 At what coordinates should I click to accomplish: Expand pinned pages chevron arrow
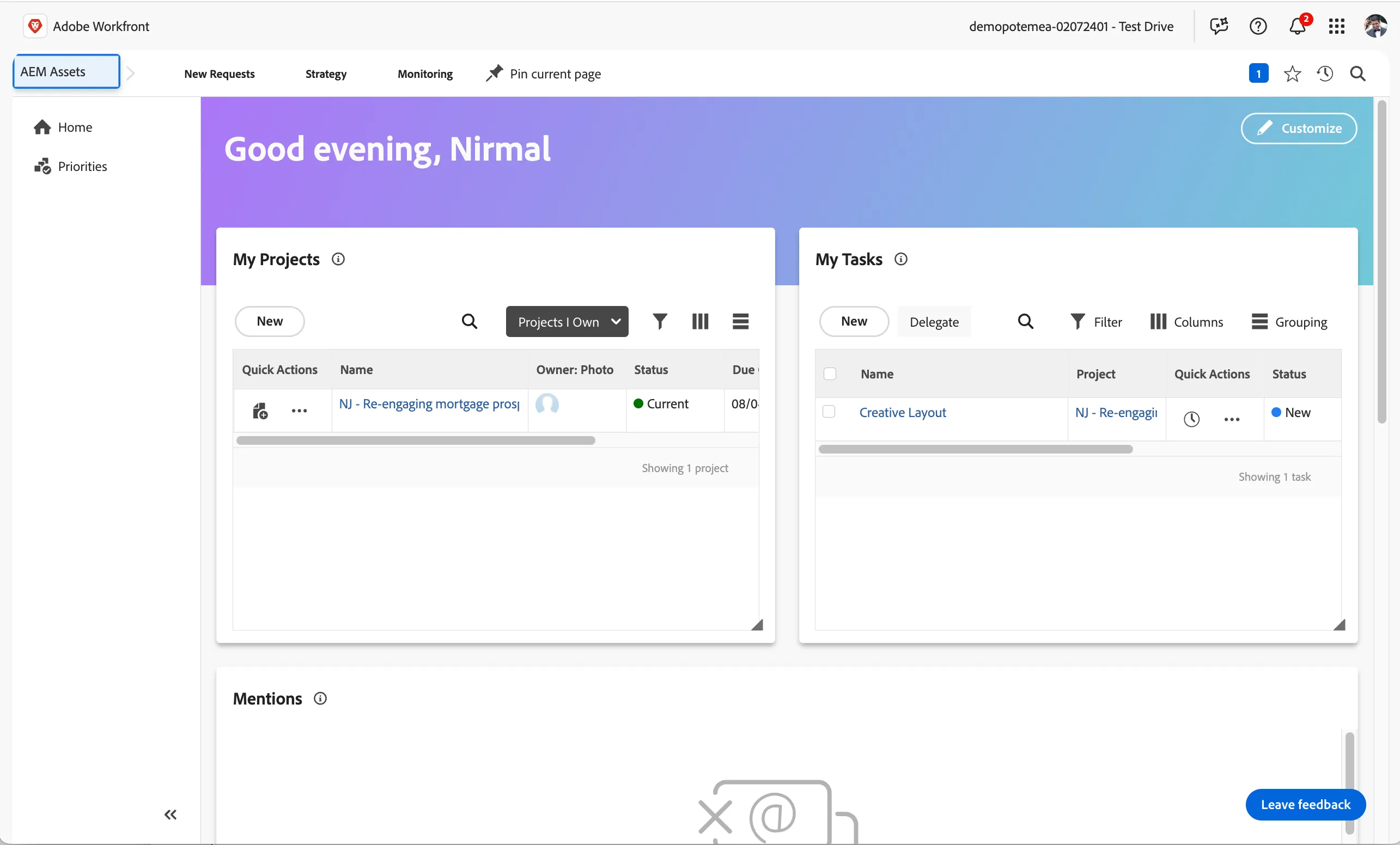point(131,74)
